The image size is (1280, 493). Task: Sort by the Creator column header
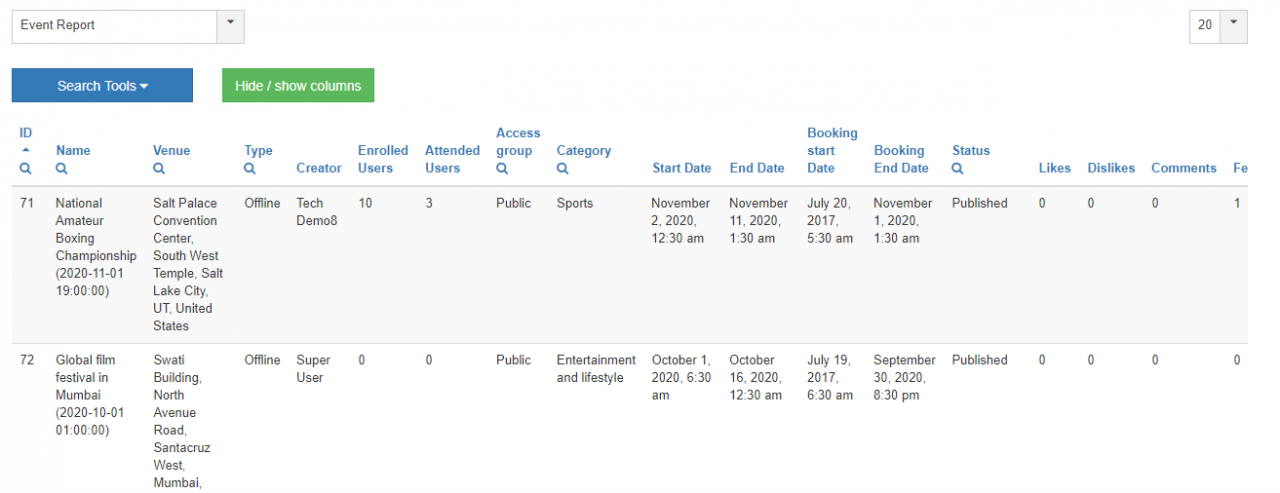pyautogui.click(x=319, y=168)
